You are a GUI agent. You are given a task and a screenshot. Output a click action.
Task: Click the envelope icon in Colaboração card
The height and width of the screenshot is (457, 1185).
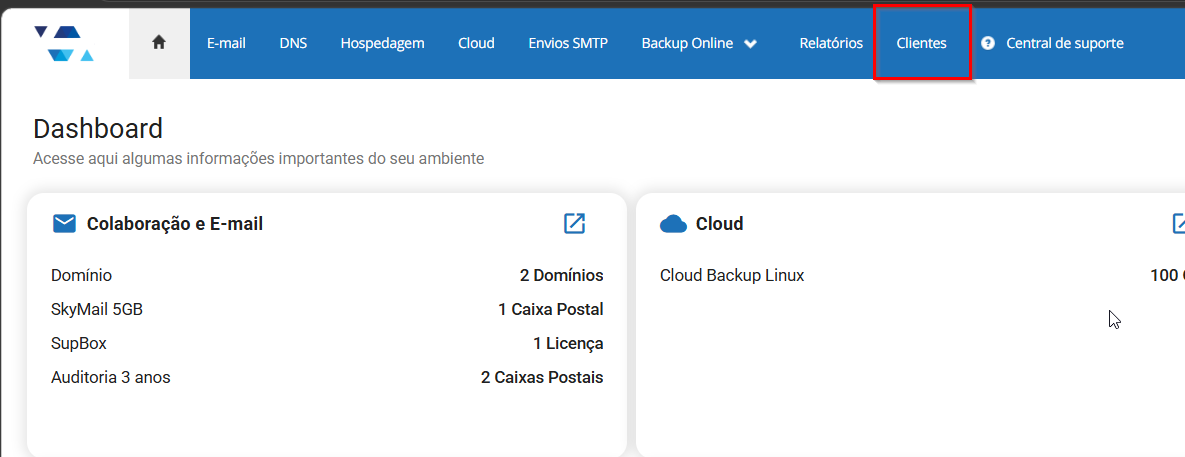(x=64, y=224)
